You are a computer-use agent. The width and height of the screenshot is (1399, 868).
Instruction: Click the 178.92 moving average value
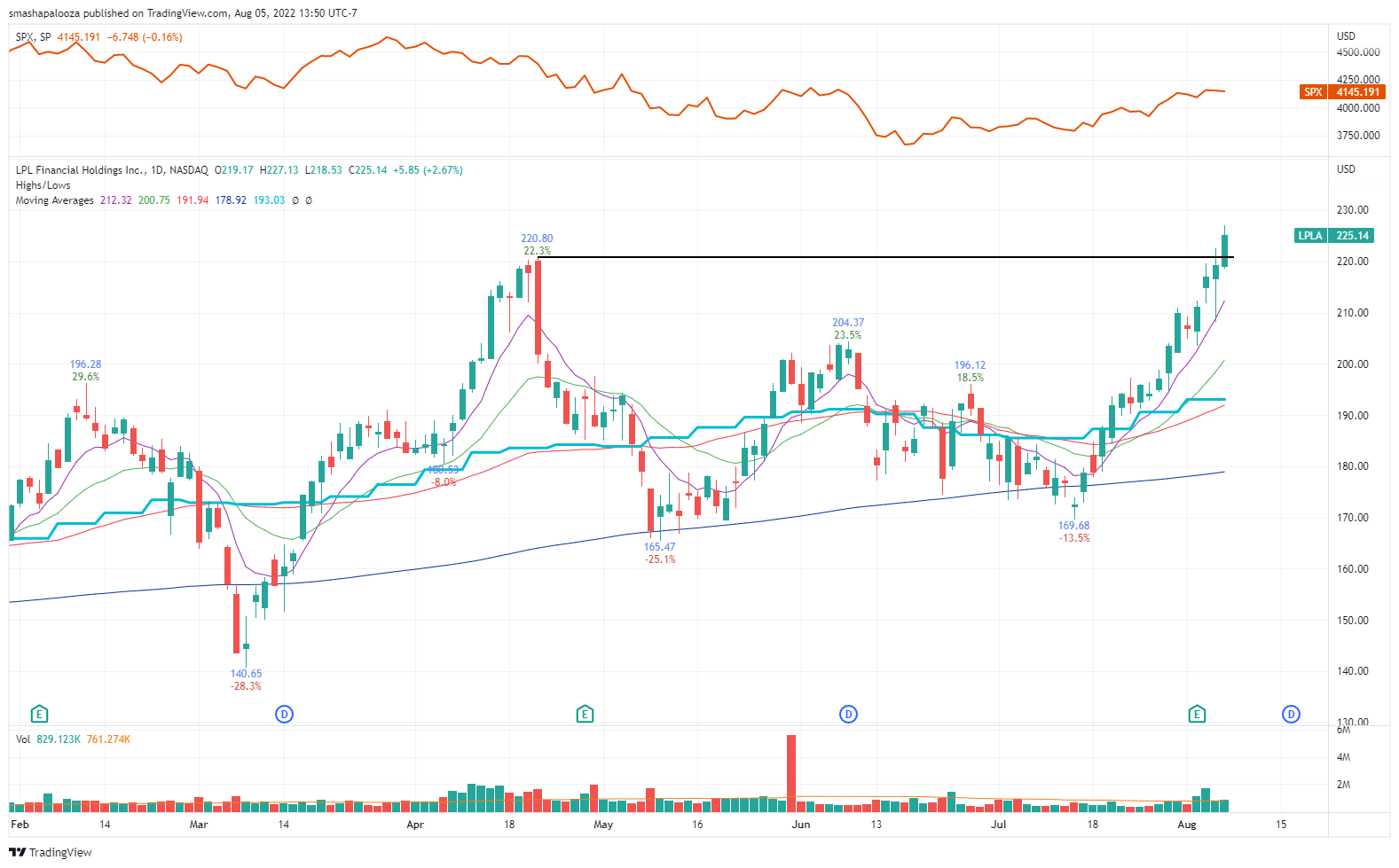(231, 200)
